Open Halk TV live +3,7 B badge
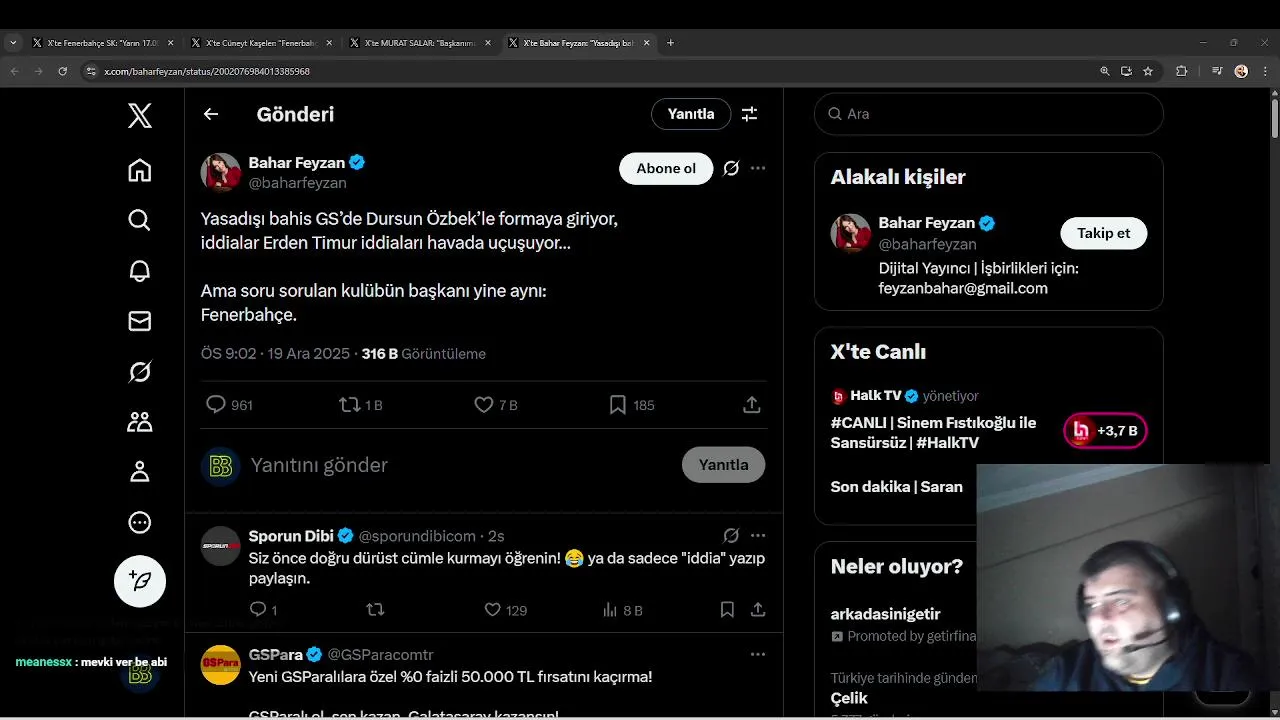This screenshot has height=720, width=1280. (x=1105, y=431)
